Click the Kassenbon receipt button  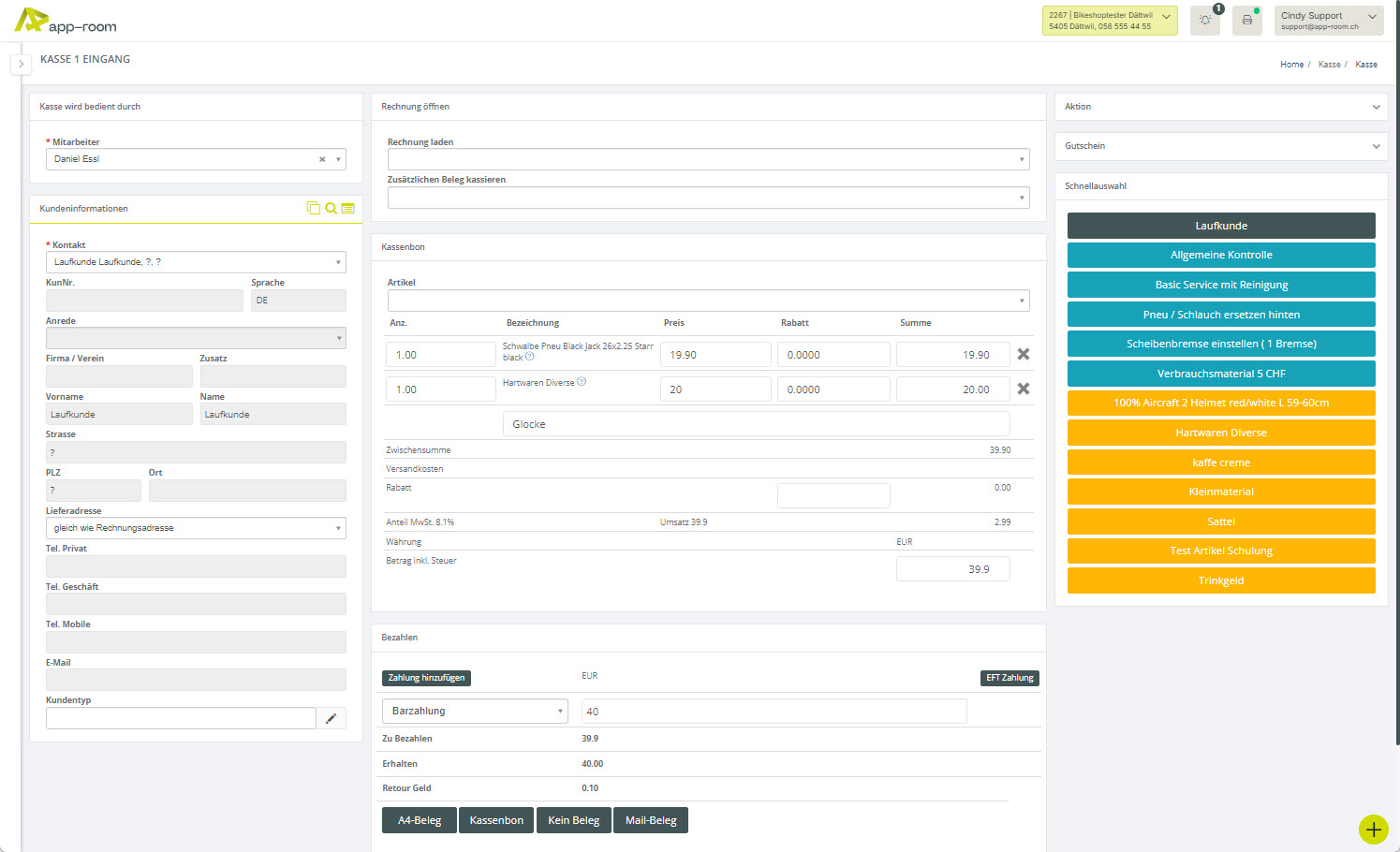point(496,820)
